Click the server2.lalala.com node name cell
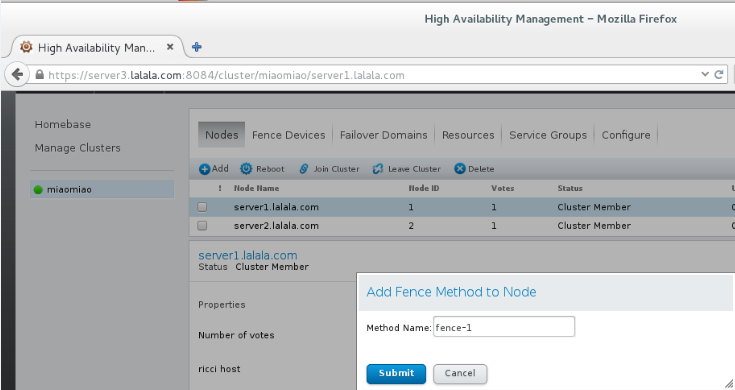 coord(276,225)
